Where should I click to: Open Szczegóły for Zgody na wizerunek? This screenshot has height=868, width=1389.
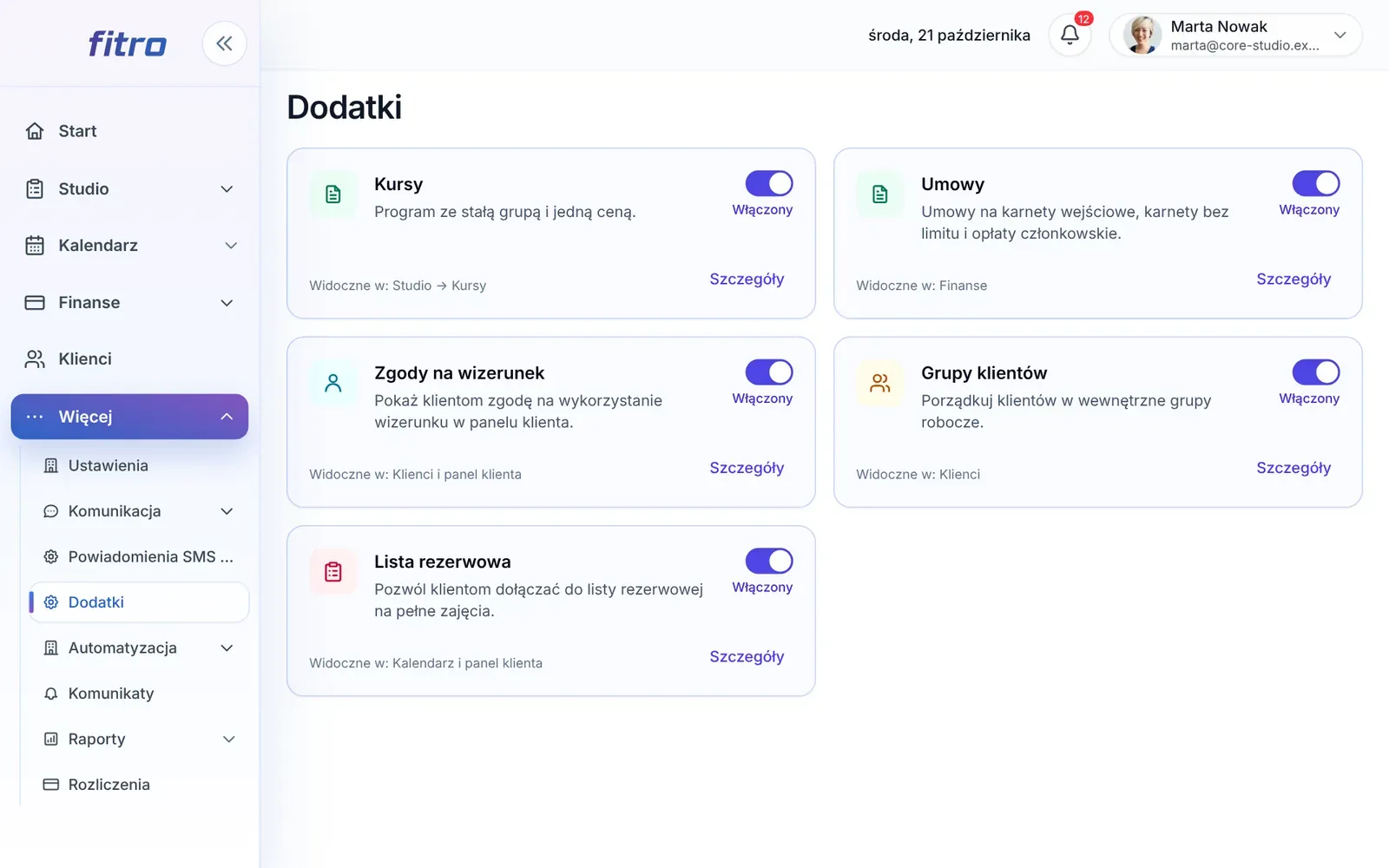click(x=747, y=468)
